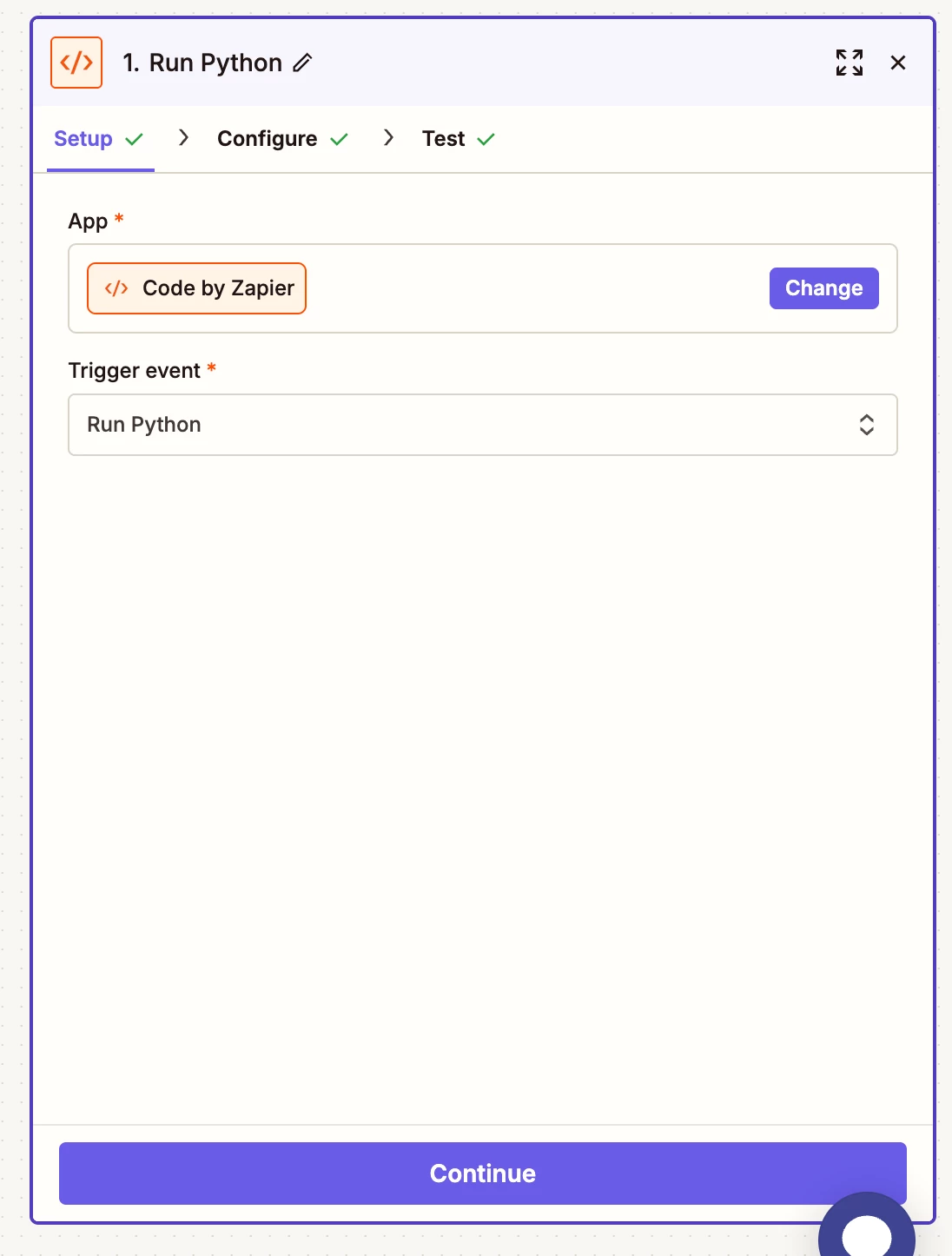
Task: Open the Configure tab
Action: click(268, 139)
